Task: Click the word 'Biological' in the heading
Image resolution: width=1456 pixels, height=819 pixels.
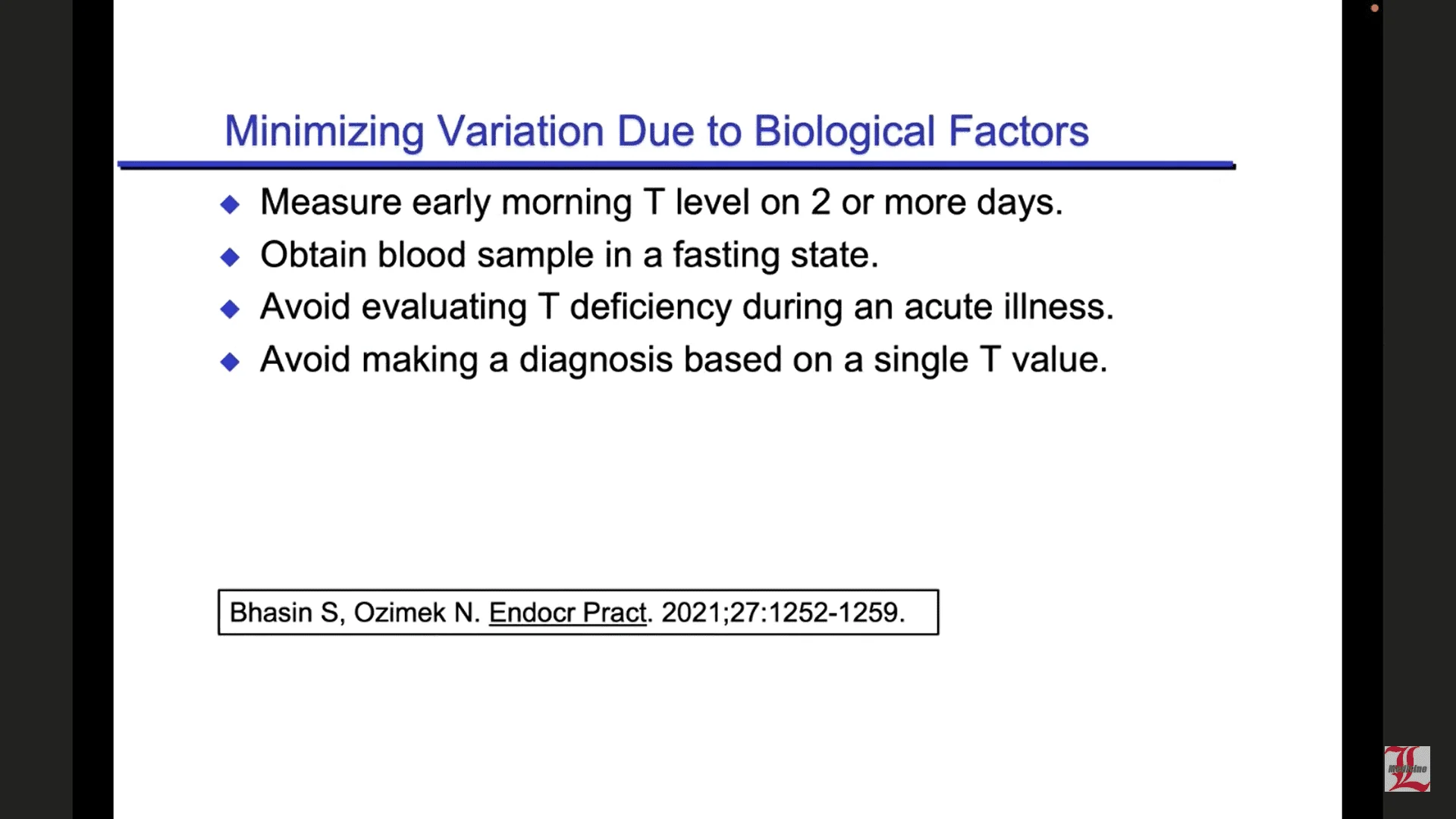Action: point(843,130)
